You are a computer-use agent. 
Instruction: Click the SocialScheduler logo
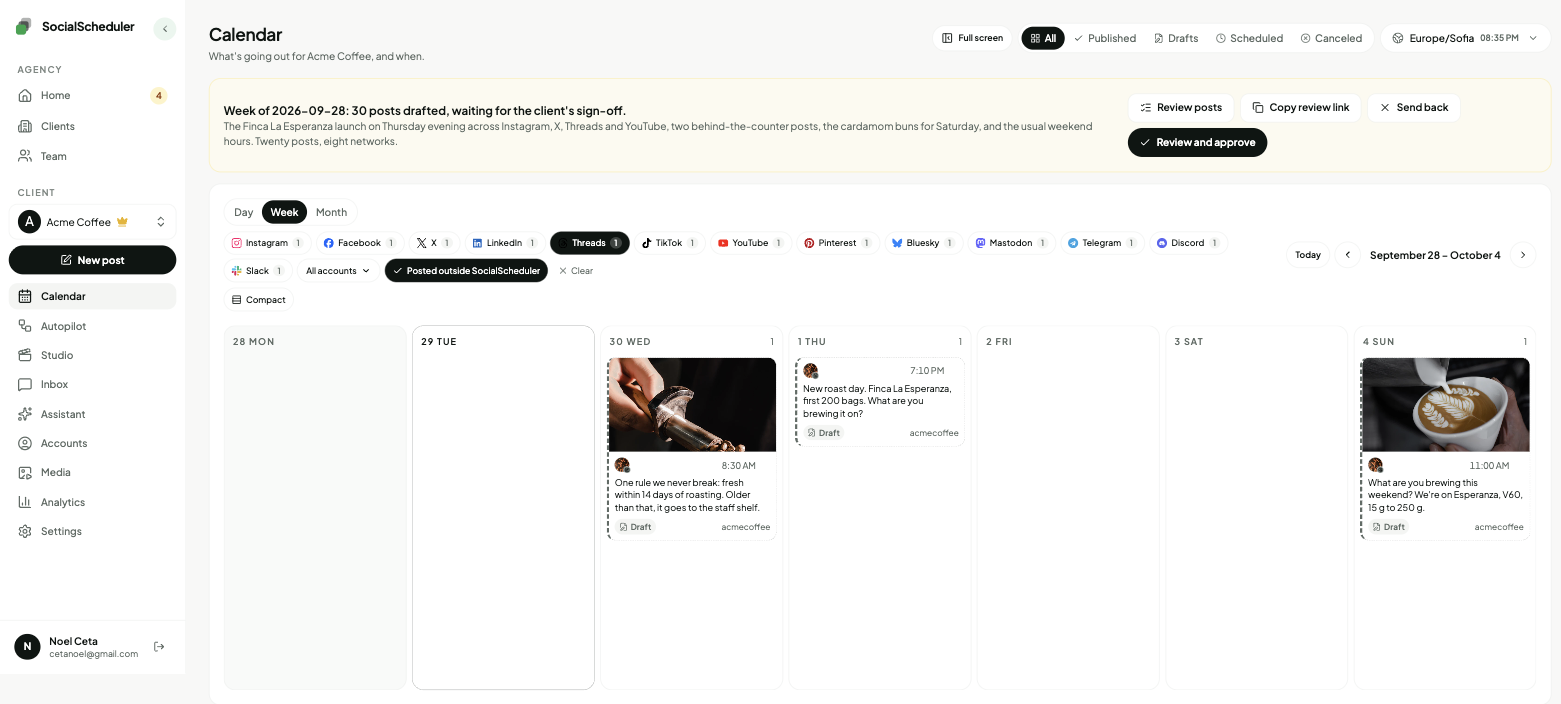(x=76, y=27)
